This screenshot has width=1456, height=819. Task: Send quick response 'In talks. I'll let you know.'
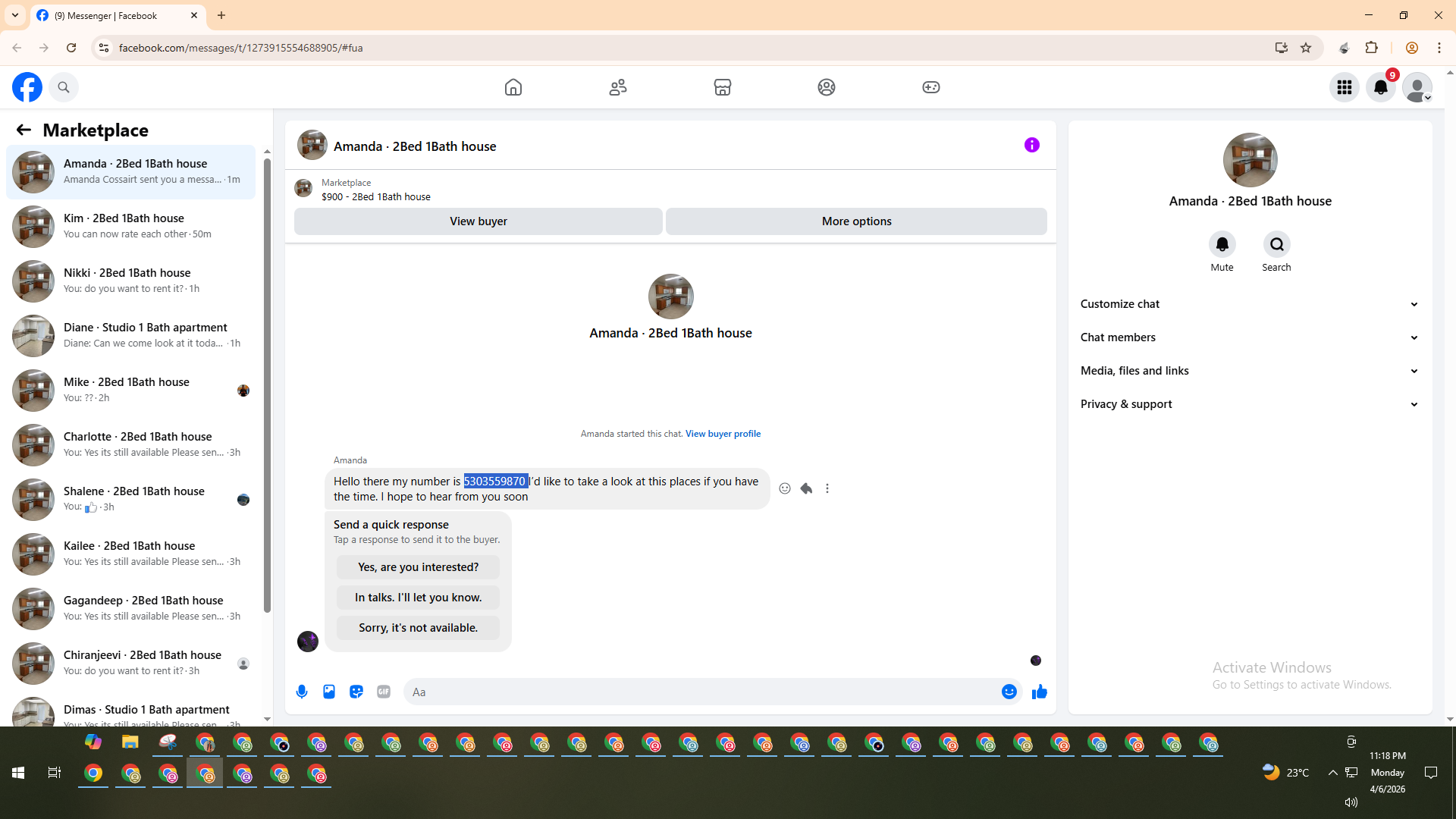click(x=418, y=598)
